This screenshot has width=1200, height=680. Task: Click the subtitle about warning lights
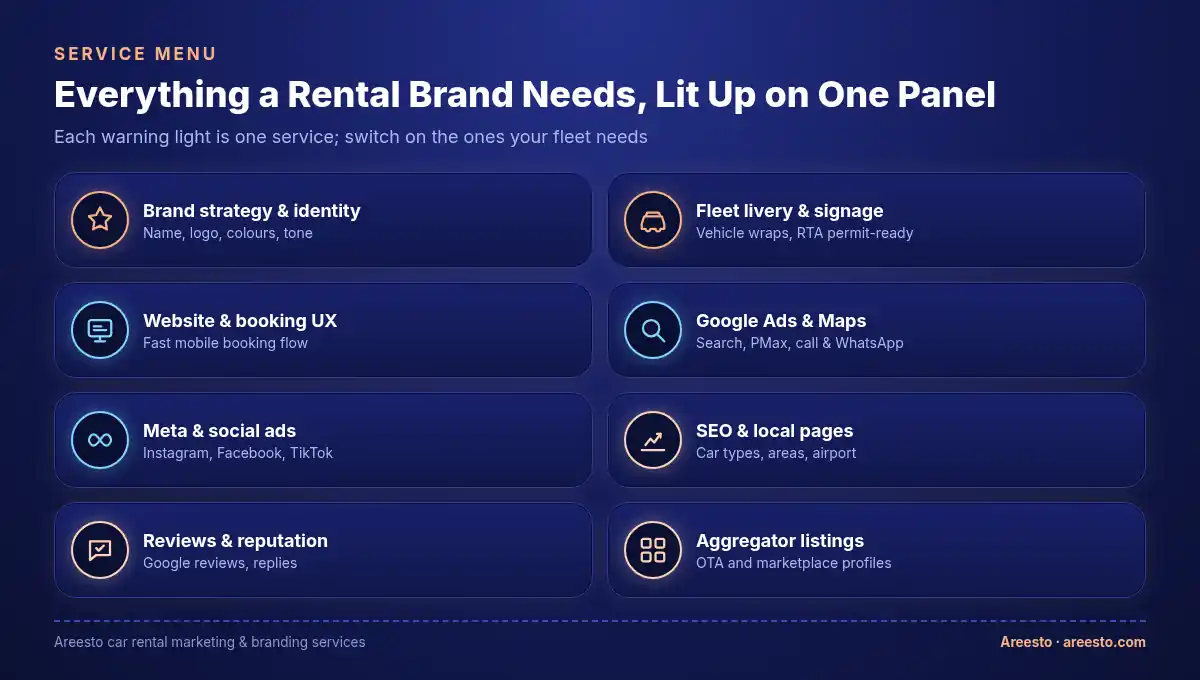click(x=351, y=137)
